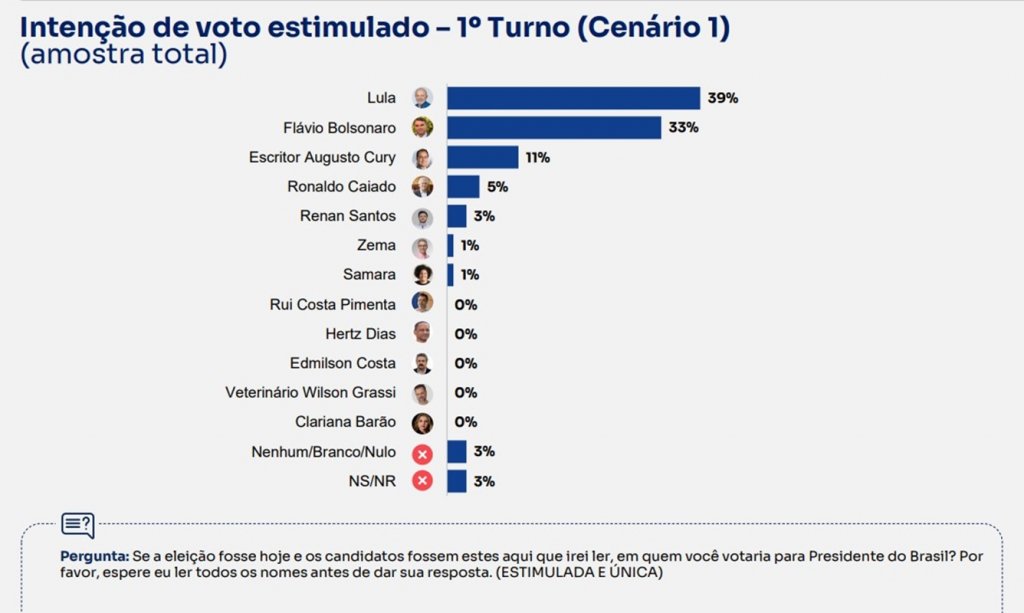
Task: Click the Zema avatar icon
Action: coord(423,245)
